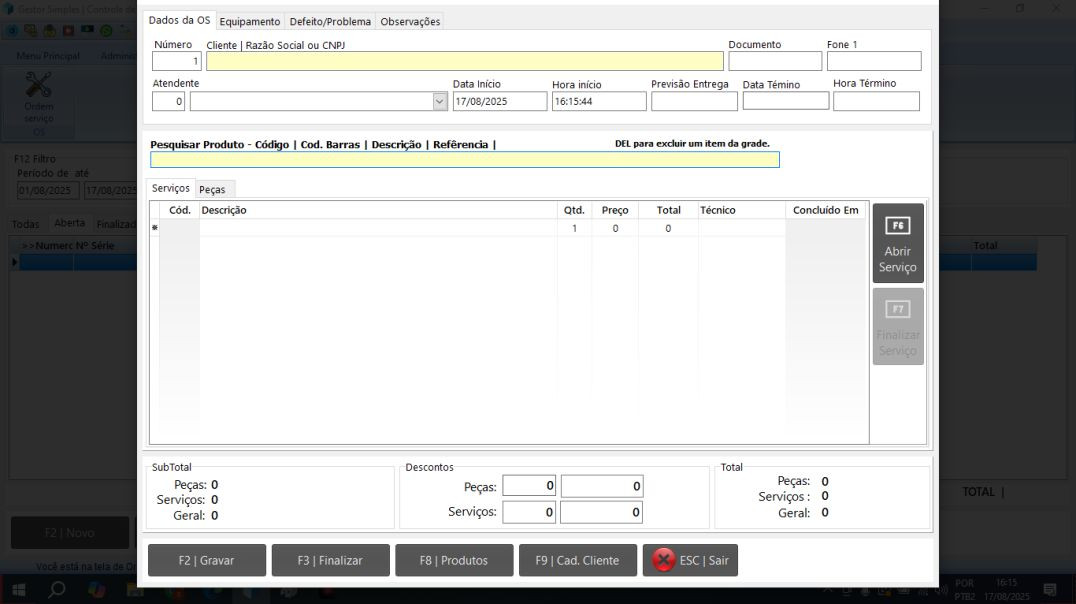This screenshot has height=604, width=1076.
Task: Select the Data Início date field
Action: [x=499, y=101]
